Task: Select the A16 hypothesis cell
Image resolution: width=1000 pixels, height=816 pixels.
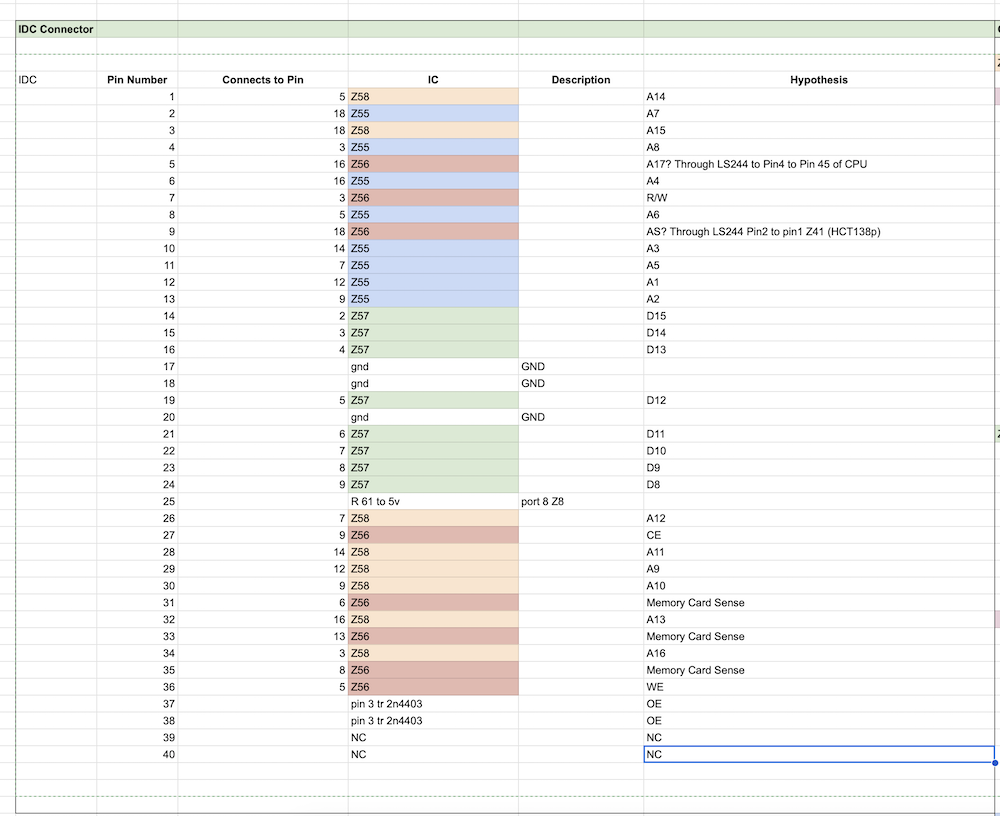Action: (819, 653)
